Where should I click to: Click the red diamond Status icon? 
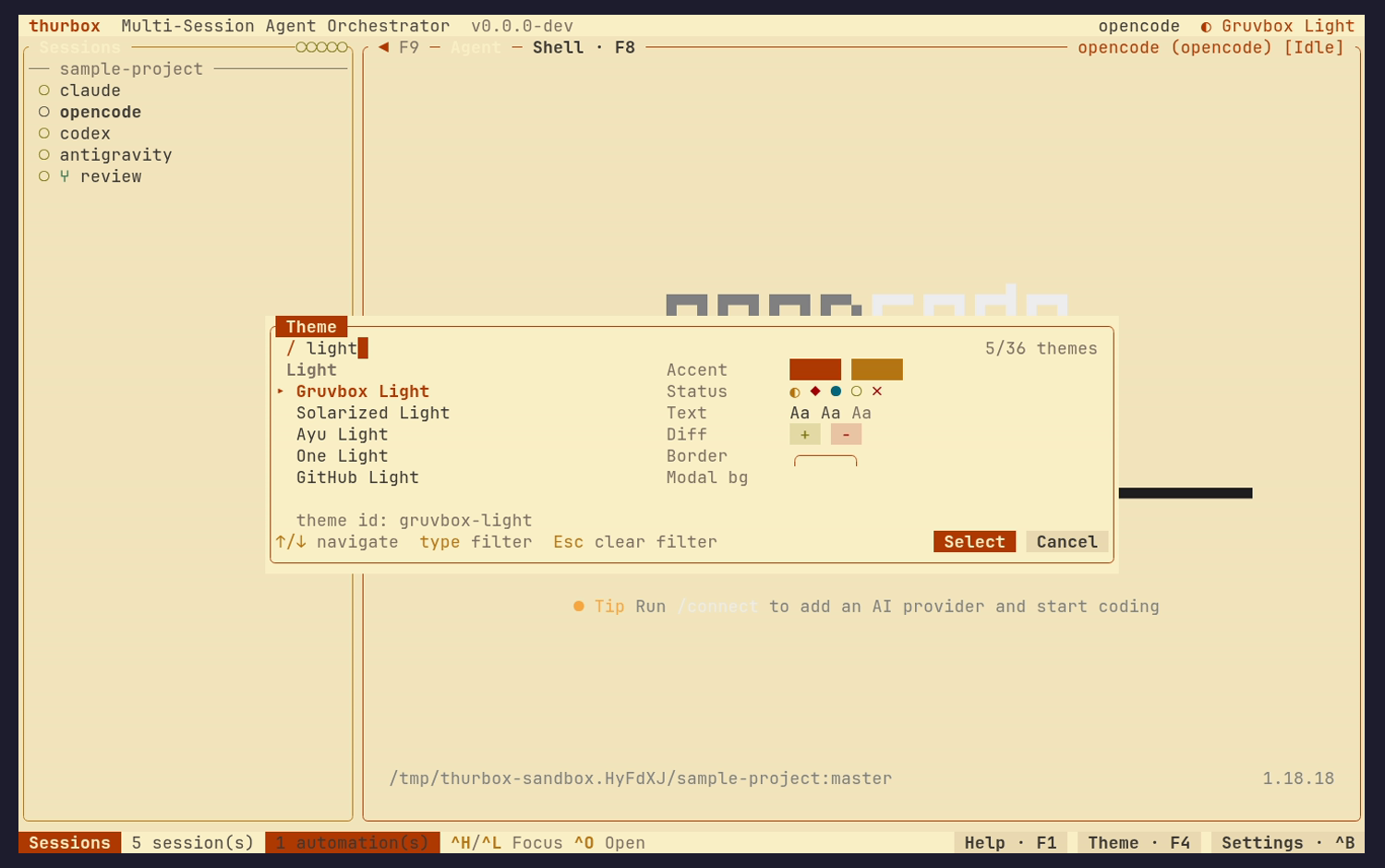click(815, 392)
